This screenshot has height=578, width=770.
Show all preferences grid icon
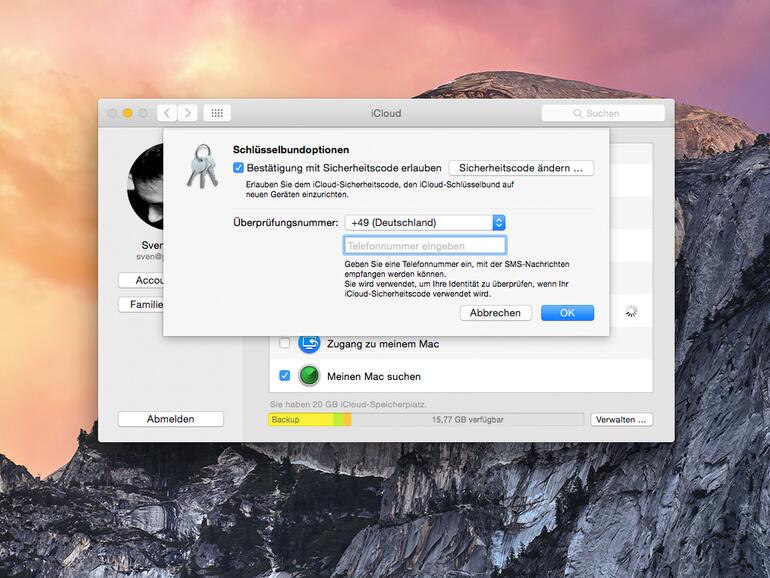tap(217, 113)
